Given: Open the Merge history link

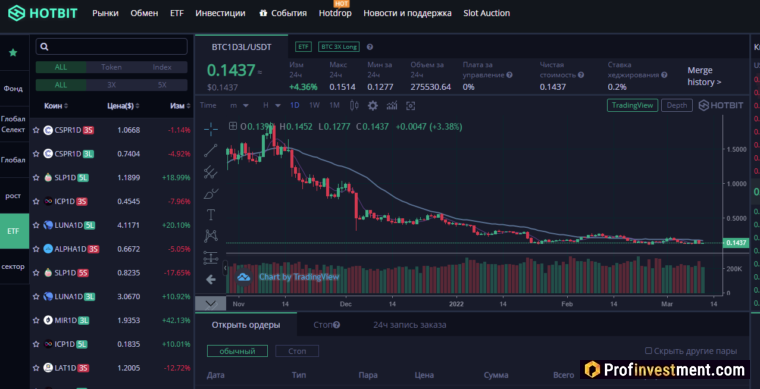Looking at the screenshot, I should coord(704,76).
